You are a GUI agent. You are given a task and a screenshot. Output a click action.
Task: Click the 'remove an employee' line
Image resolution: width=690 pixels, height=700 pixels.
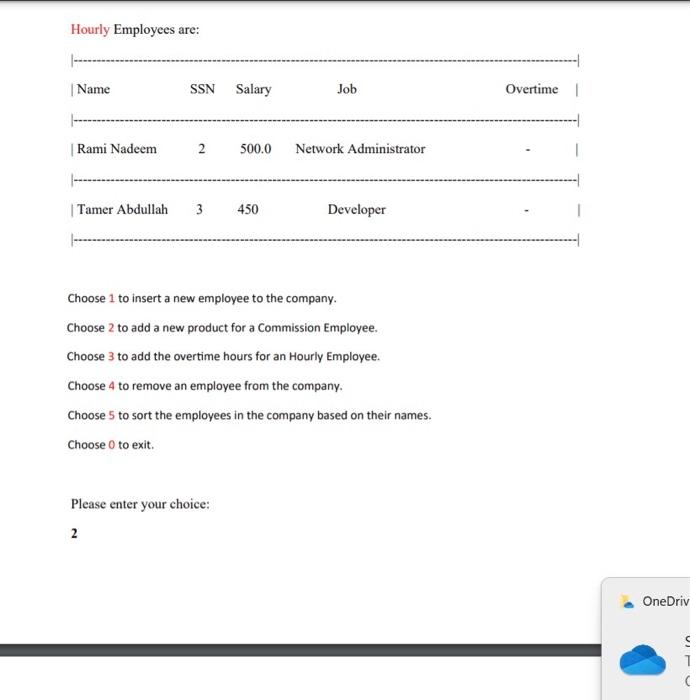click(x=205, y=386)
